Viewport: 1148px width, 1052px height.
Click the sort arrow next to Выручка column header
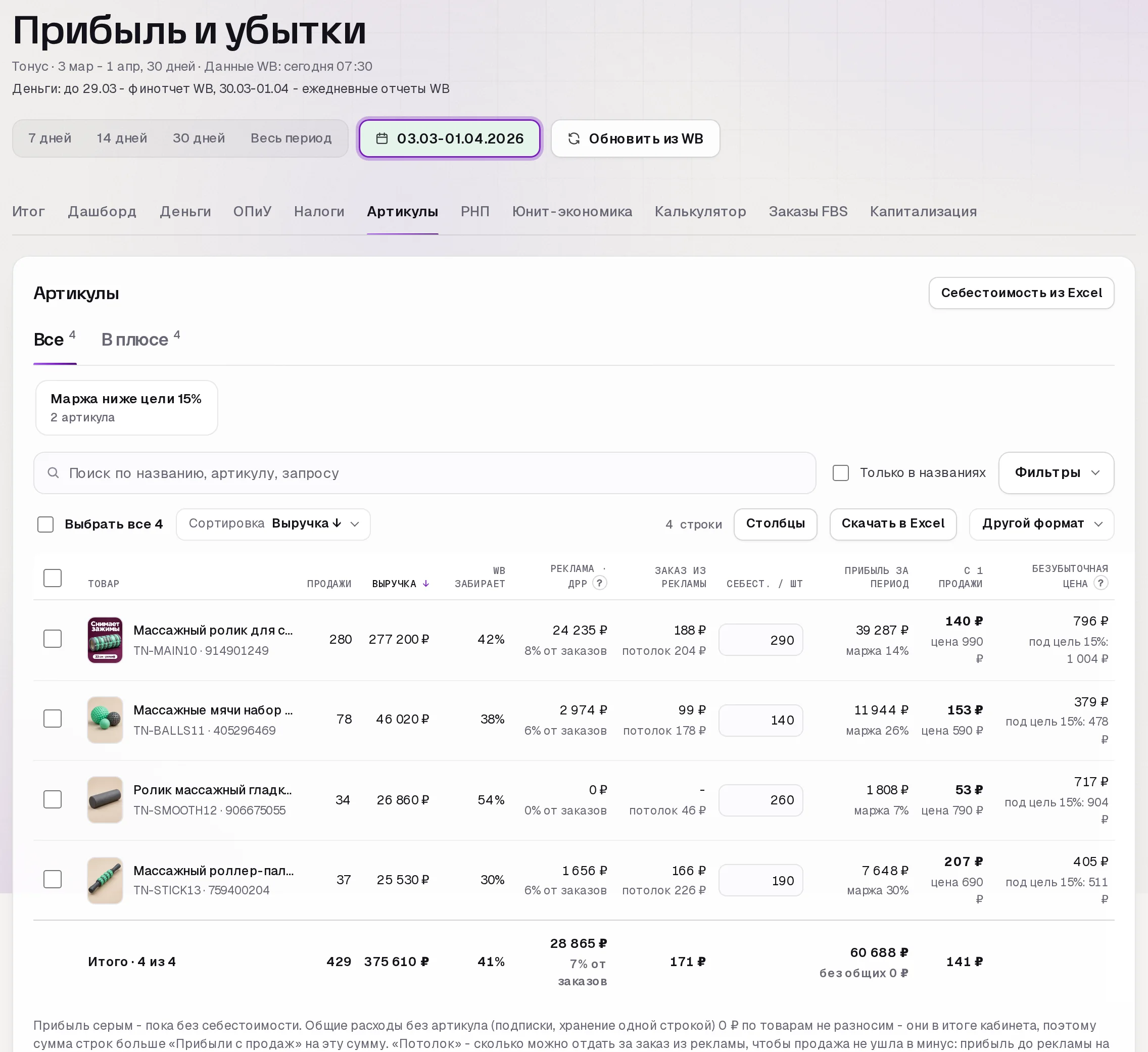pyautogui.click(x=425, y=583)
